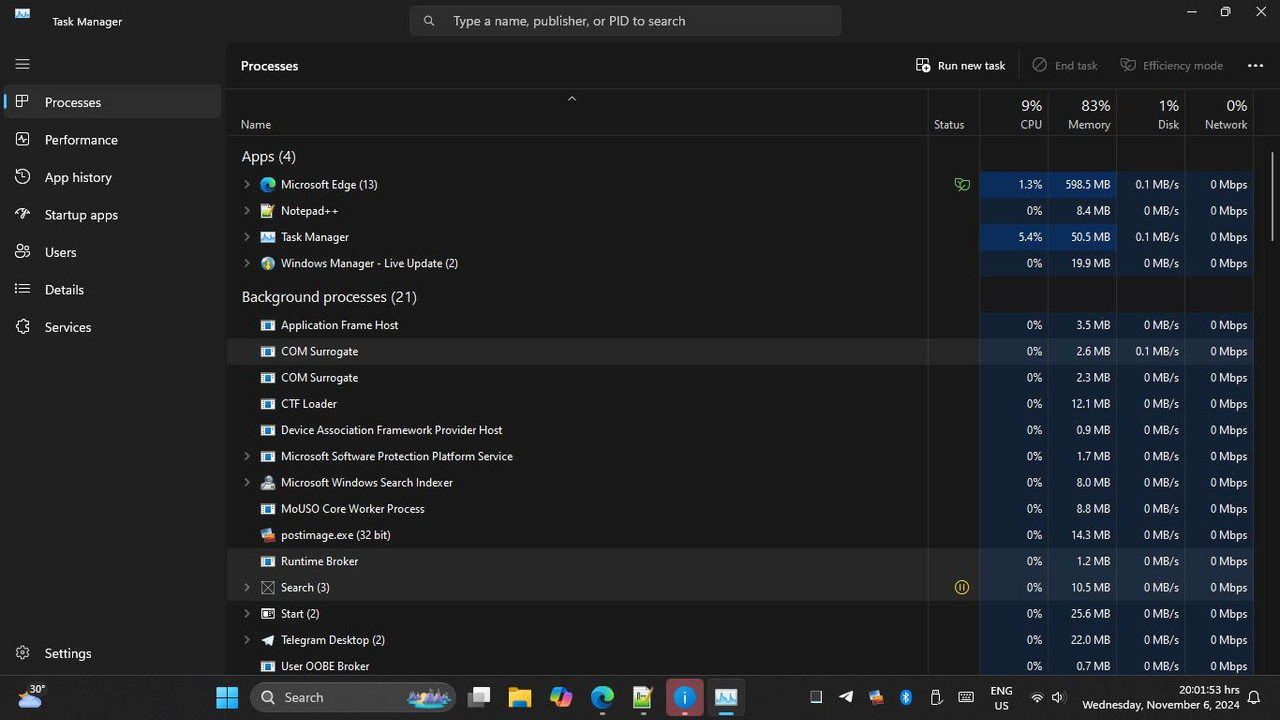1280x720 pixels.
Task: Expand the Start (2) process group
Action: [247, 613]
